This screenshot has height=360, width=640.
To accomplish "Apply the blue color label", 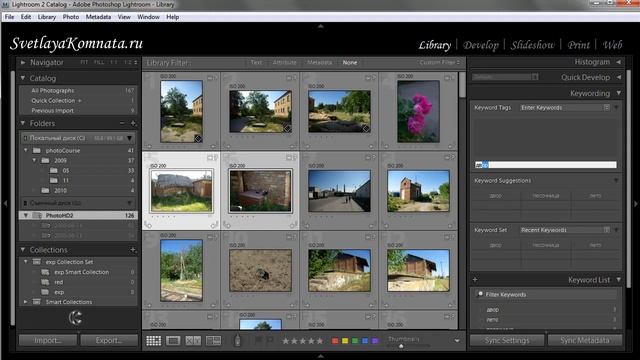I will (365, 341).
